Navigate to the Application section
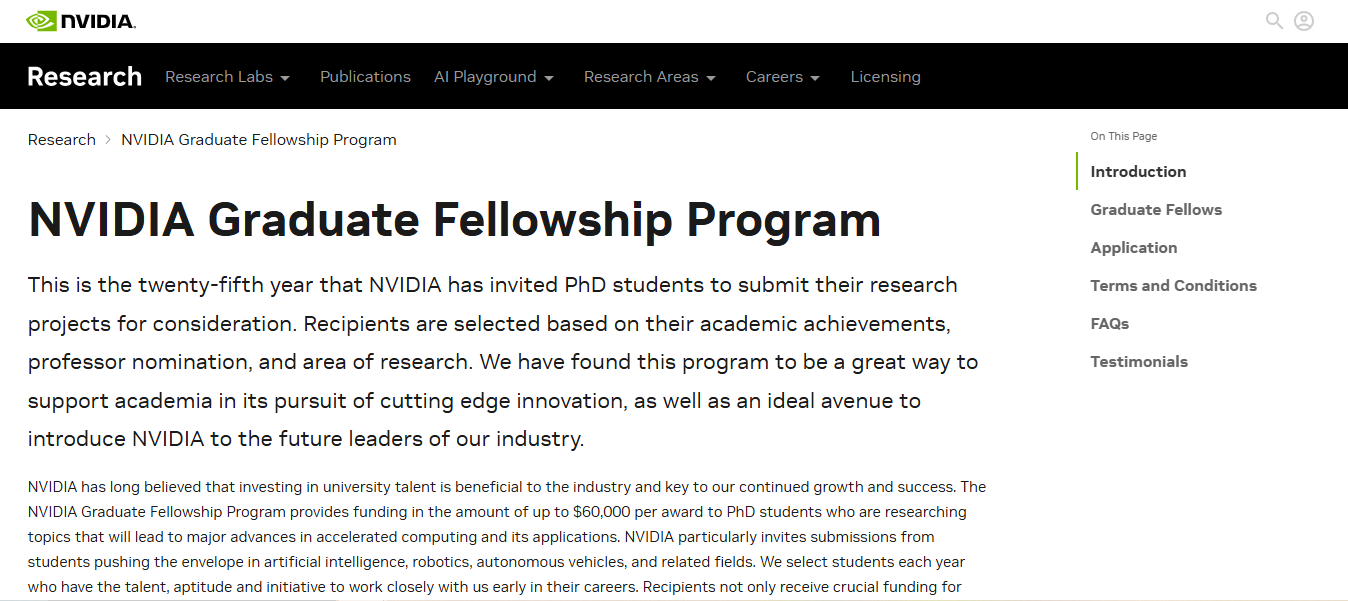 pos(1133,248)
